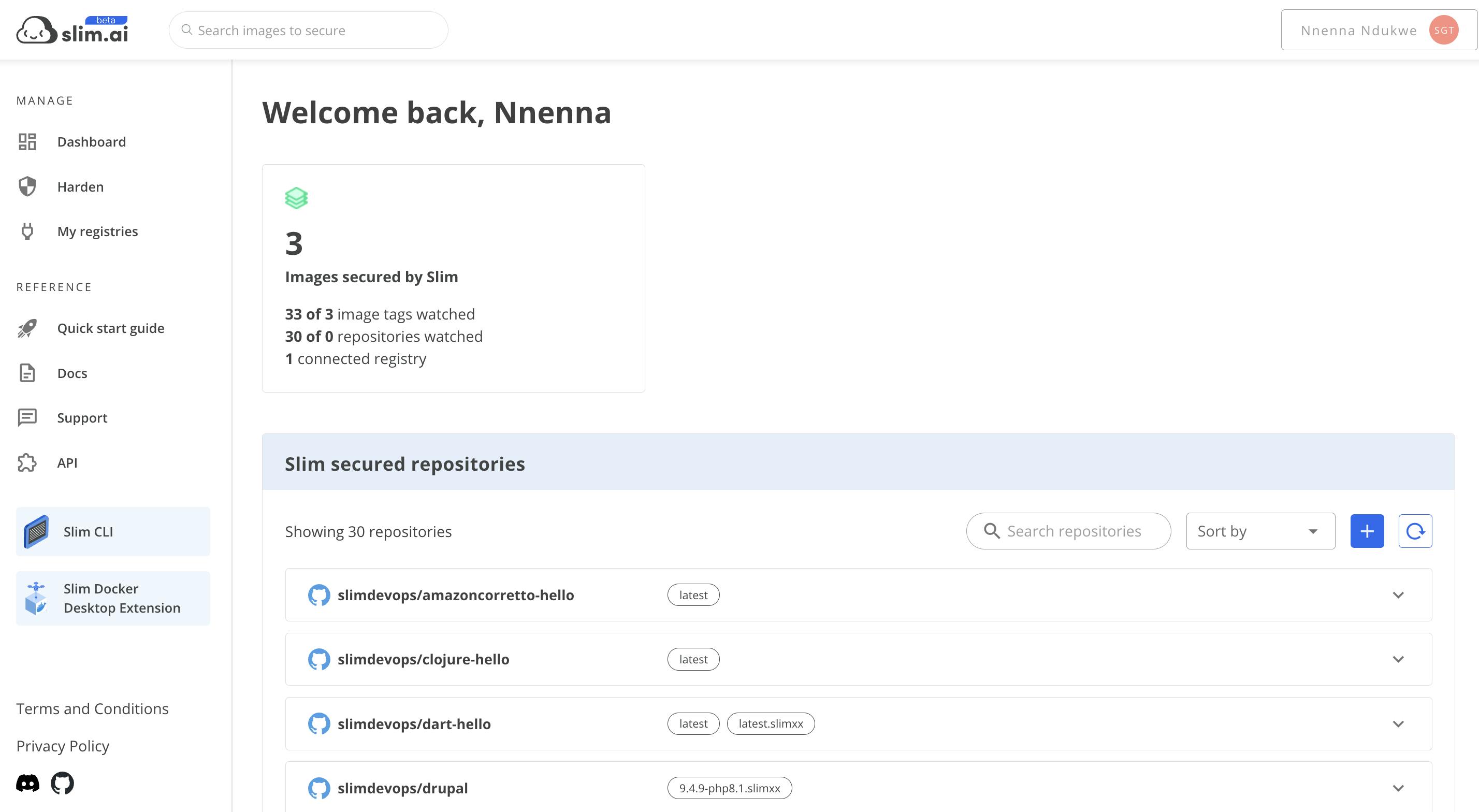Viewport: 1479px width, 812px height.
Task: Click latest tag on dart-hello
Action: 693,723
